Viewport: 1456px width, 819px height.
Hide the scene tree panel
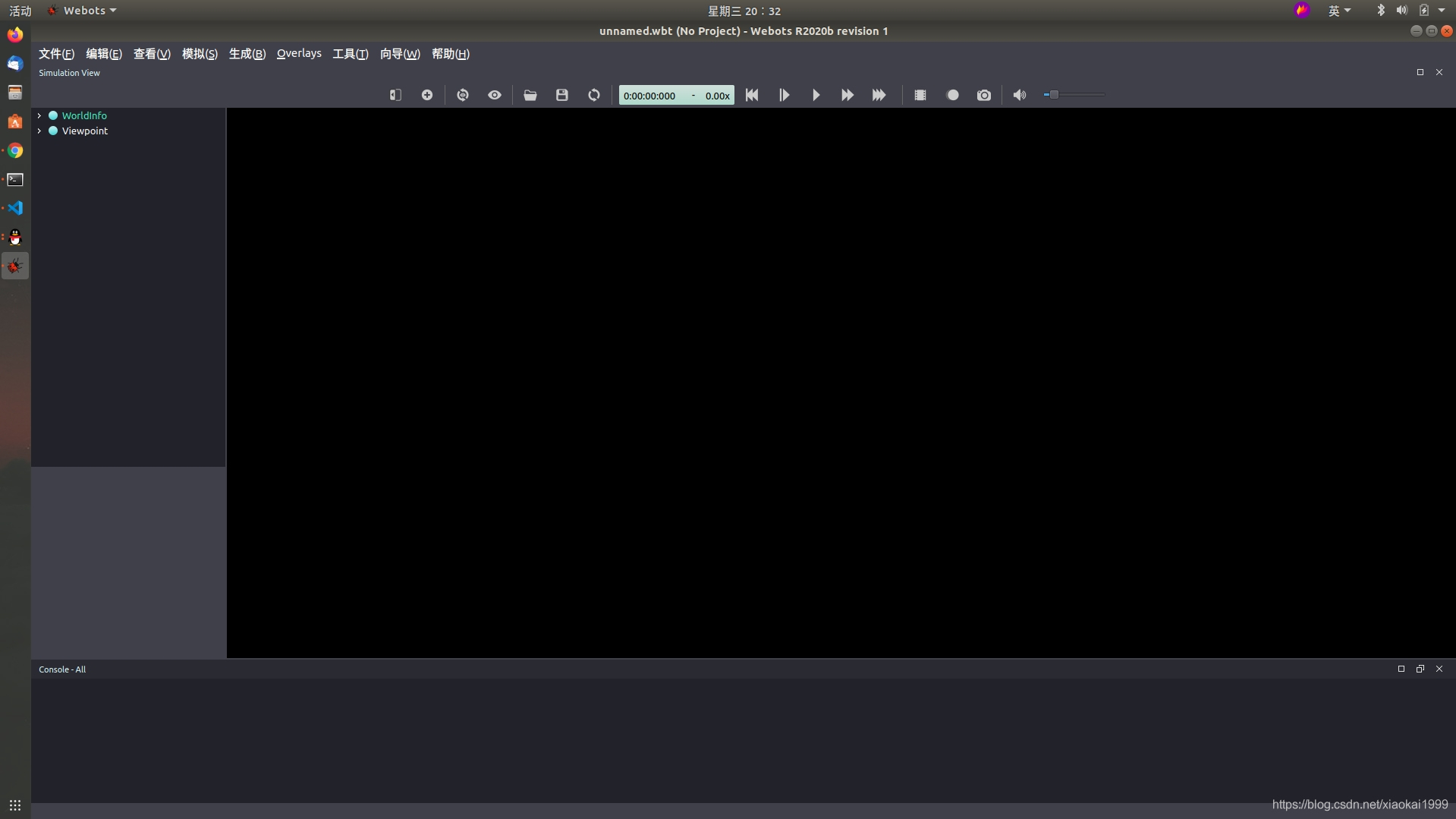click(395, 95)
